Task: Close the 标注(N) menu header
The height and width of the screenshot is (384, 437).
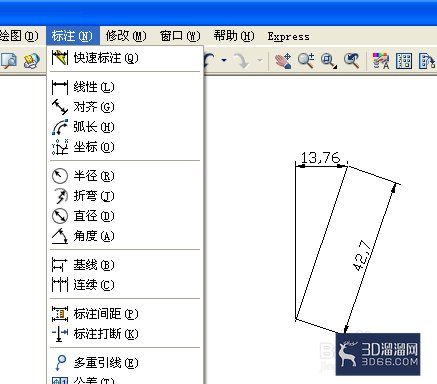Action: point(73,36)
